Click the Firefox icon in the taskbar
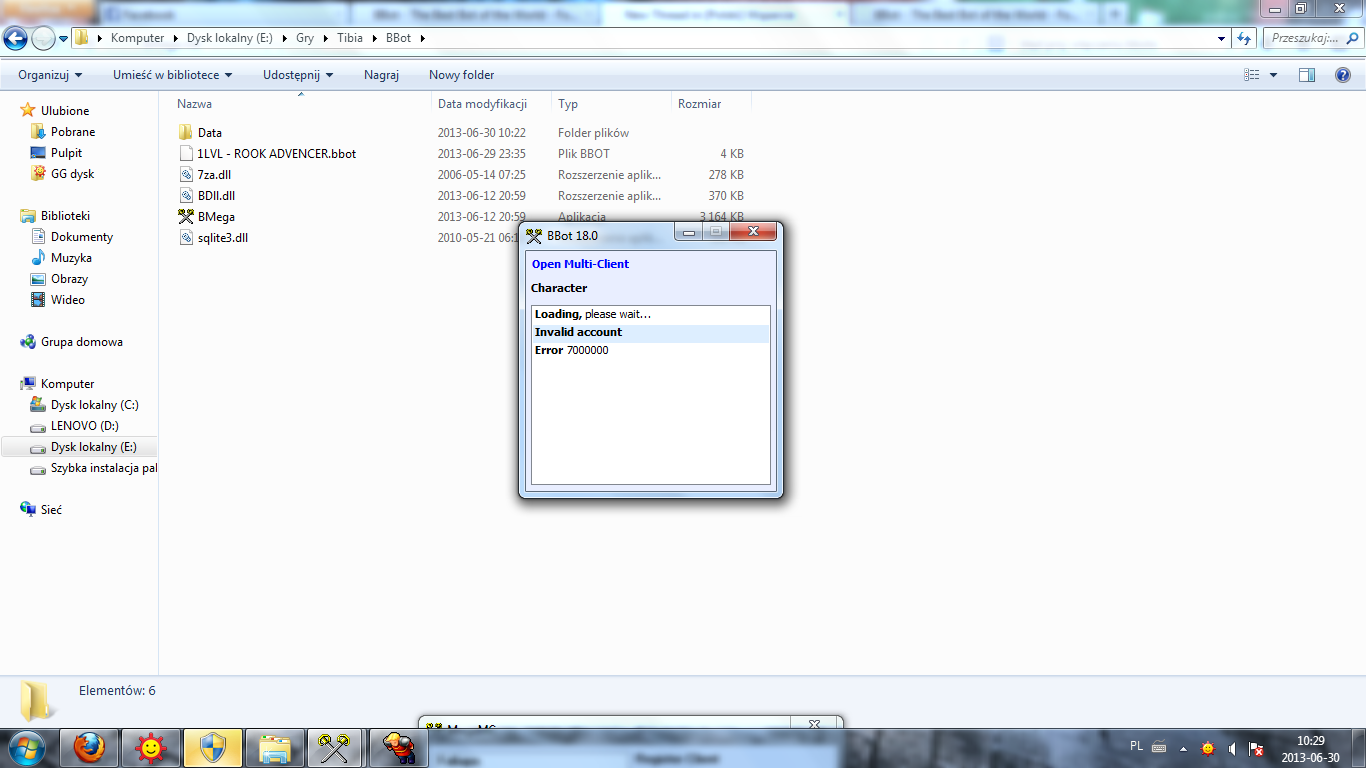Viewport: 1366px width, 768px height. coord(89,748)
